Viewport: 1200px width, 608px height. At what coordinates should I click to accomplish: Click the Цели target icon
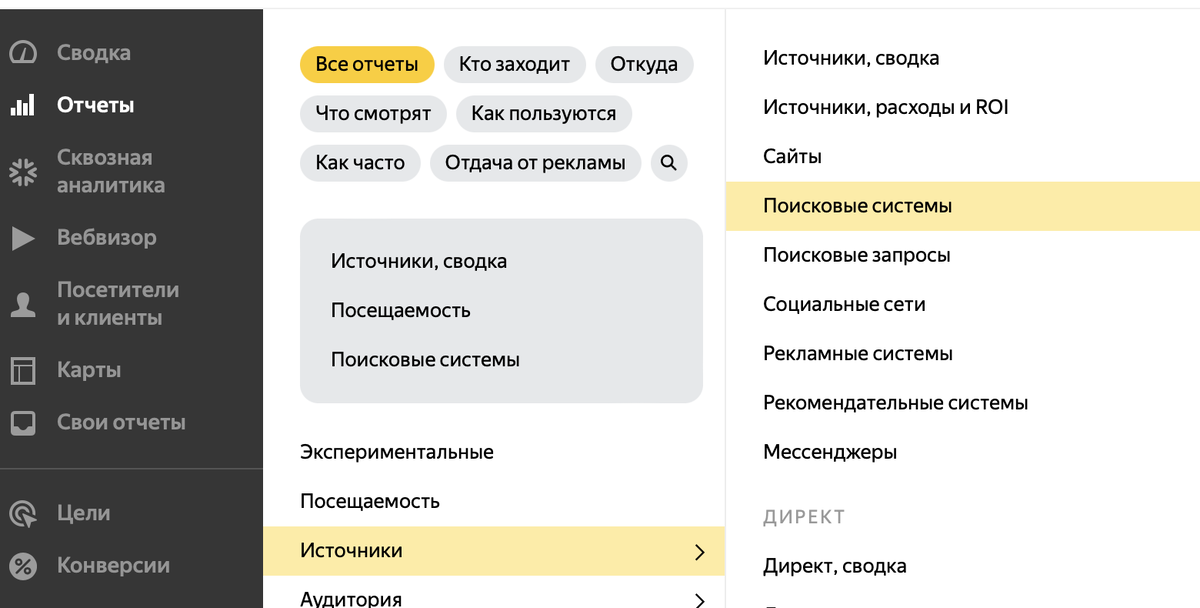click(22, 513)
